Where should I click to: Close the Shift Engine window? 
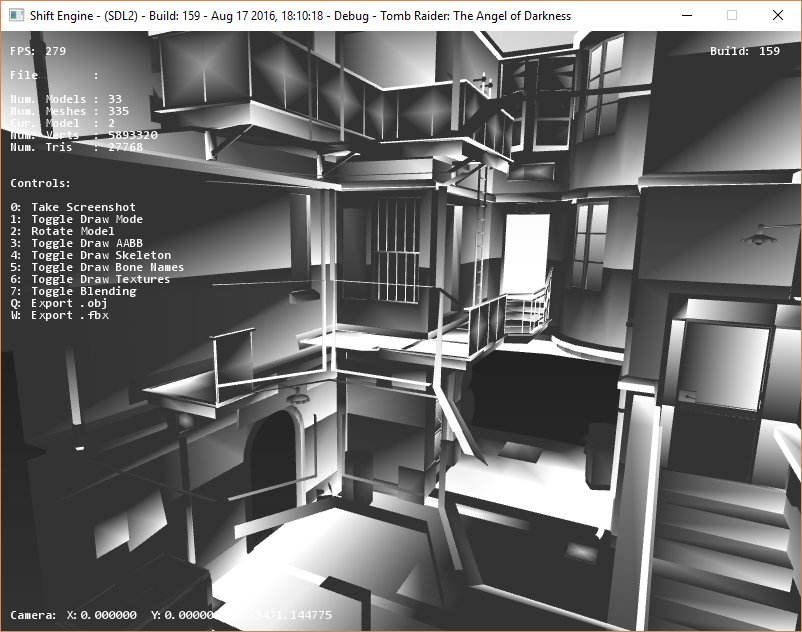tap(777, 15)
